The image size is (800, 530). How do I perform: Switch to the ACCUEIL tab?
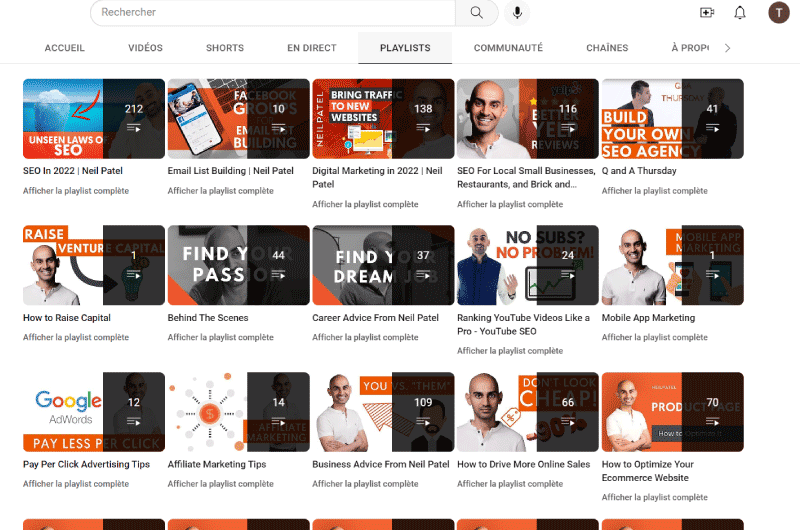point(64,48)
